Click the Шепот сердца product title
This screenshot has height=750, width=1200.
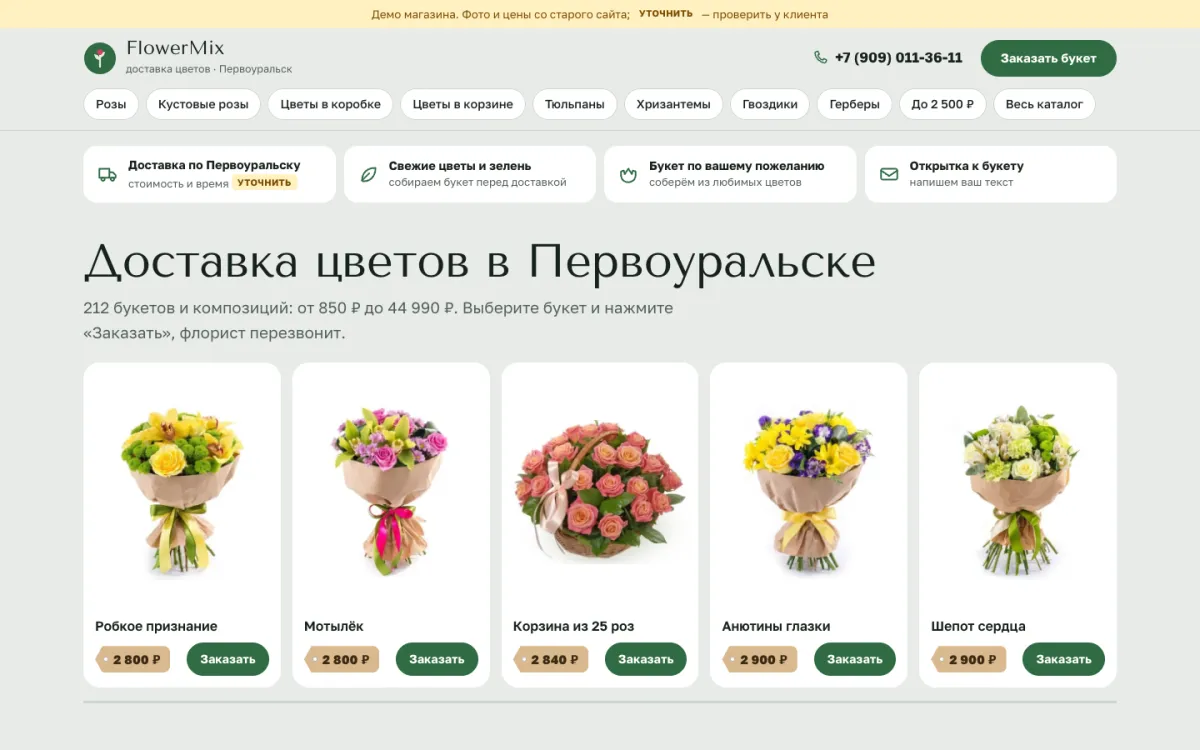tap(978, 626)
